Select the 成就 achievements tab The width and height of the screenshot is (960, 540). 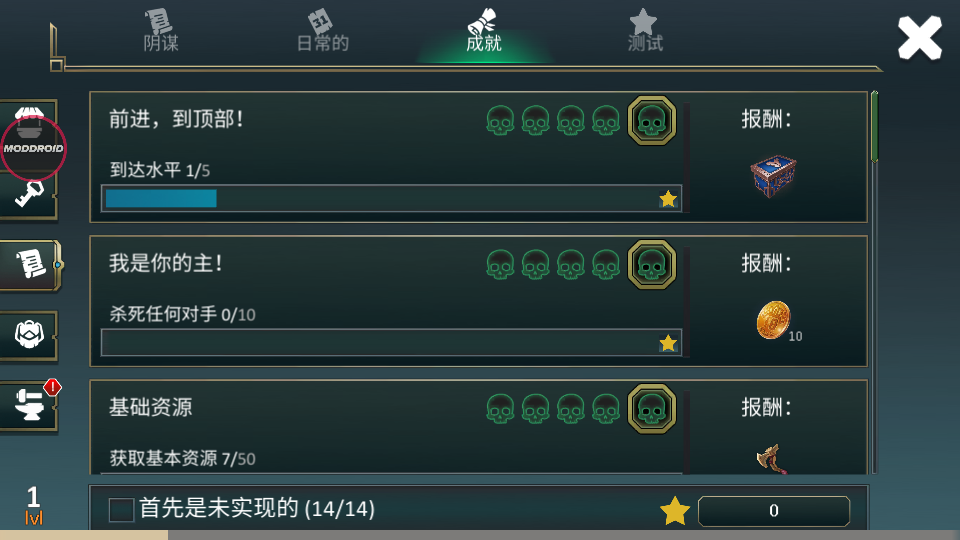point(484,31)
